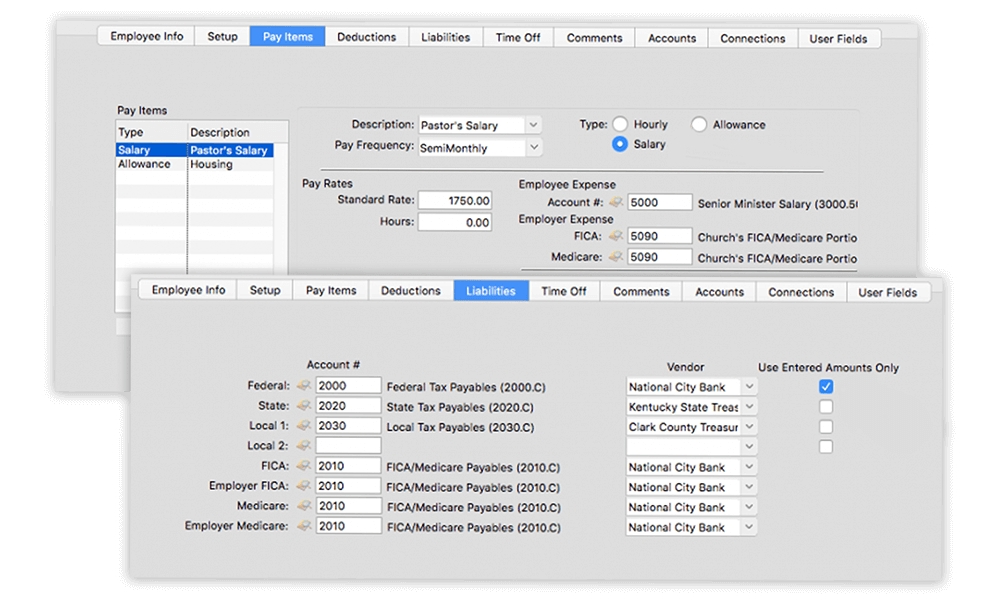1000x600 pixels.
Task: Click the lookup icon next to Employer FICA account
Action: (304, 485)
